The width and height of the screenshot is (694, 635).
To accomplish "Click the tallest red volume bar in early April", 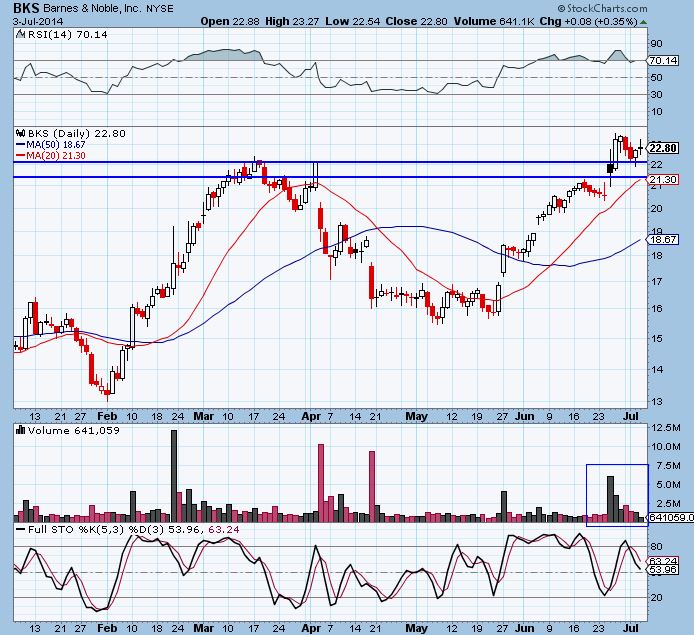I will tap(321, 483).
